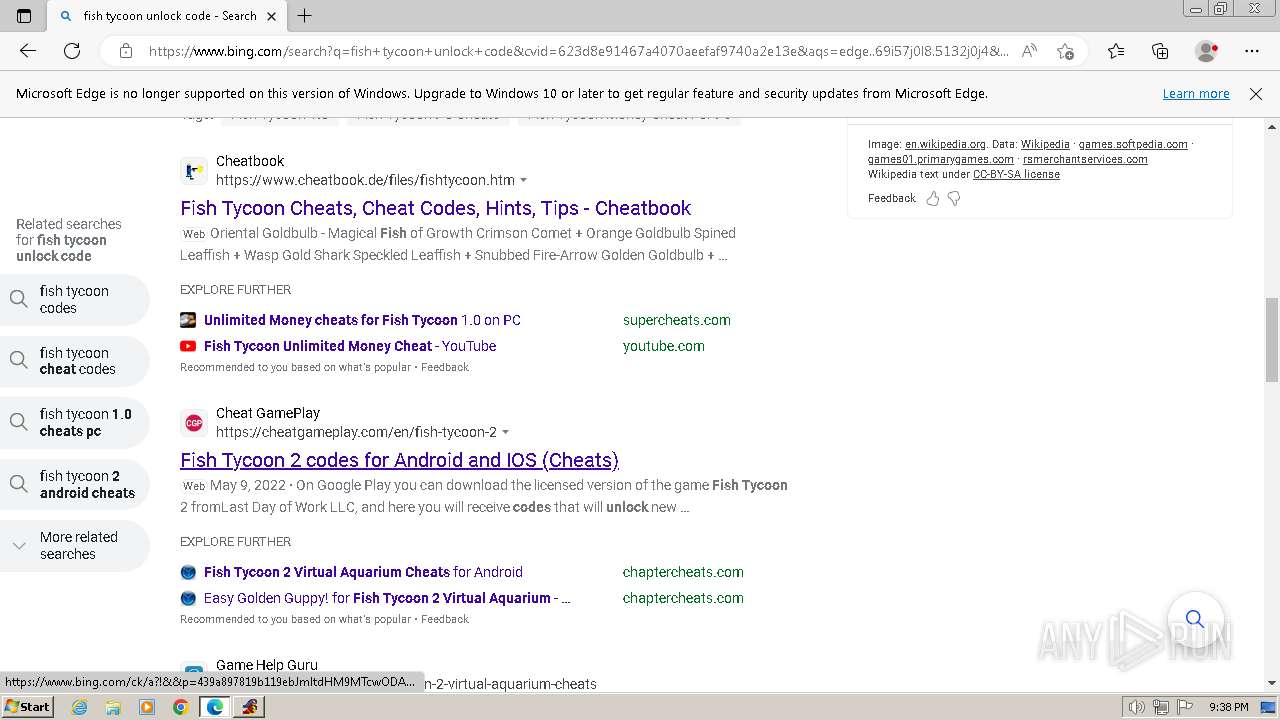Search related 'fish tycoon codes'

pos(75,299)
